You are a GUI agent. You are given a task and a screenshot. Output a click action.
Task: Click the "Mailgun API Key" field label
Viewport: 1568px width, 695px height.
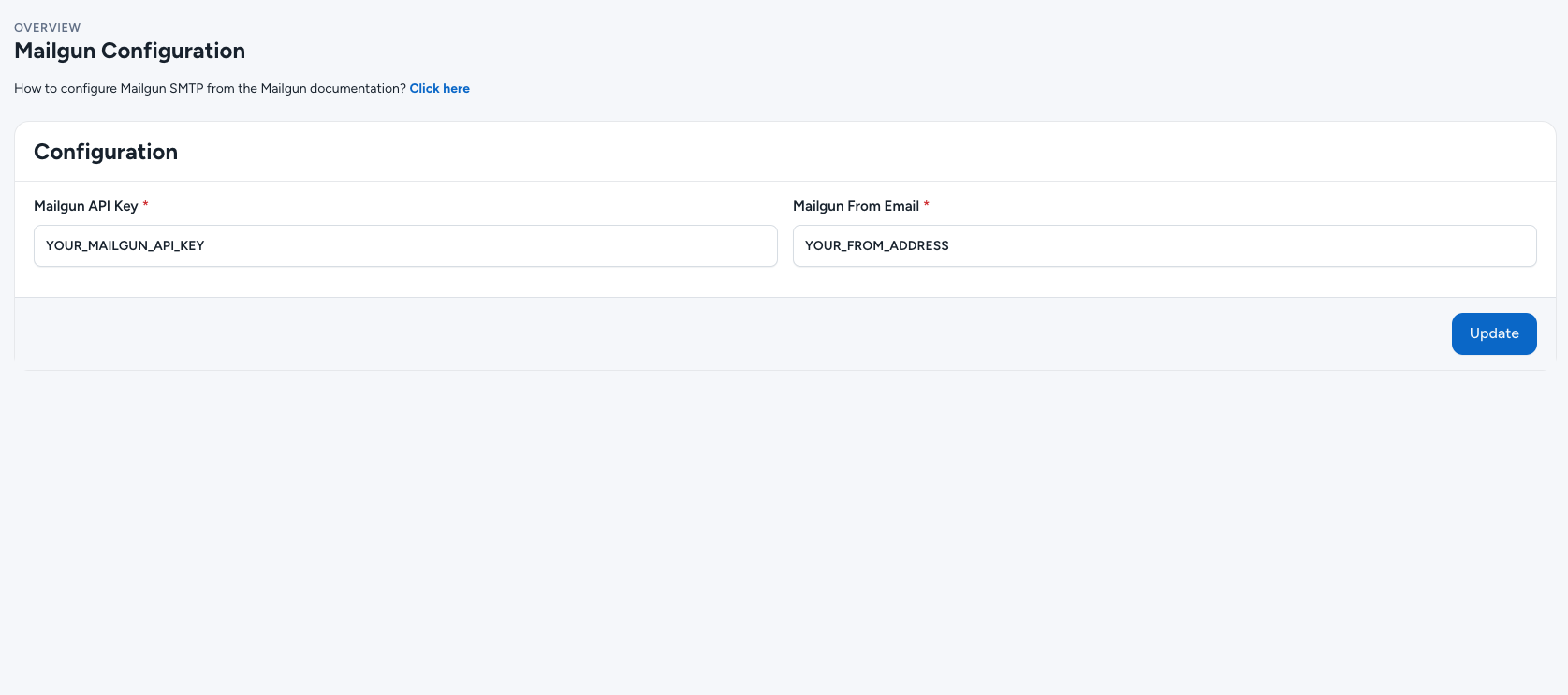86,206
